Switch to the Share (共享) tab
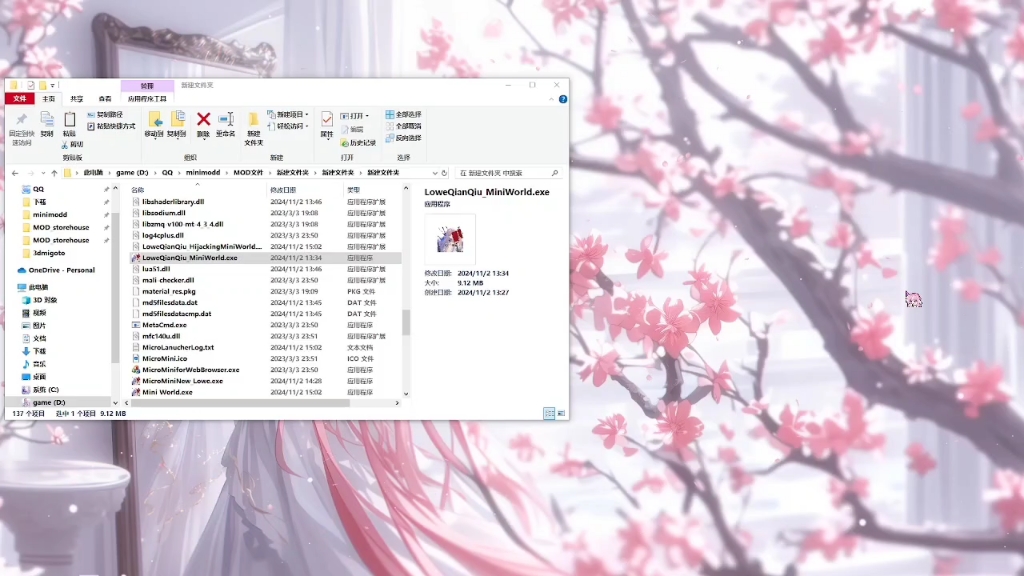The image size is (1024, 576). pos(77,99)
